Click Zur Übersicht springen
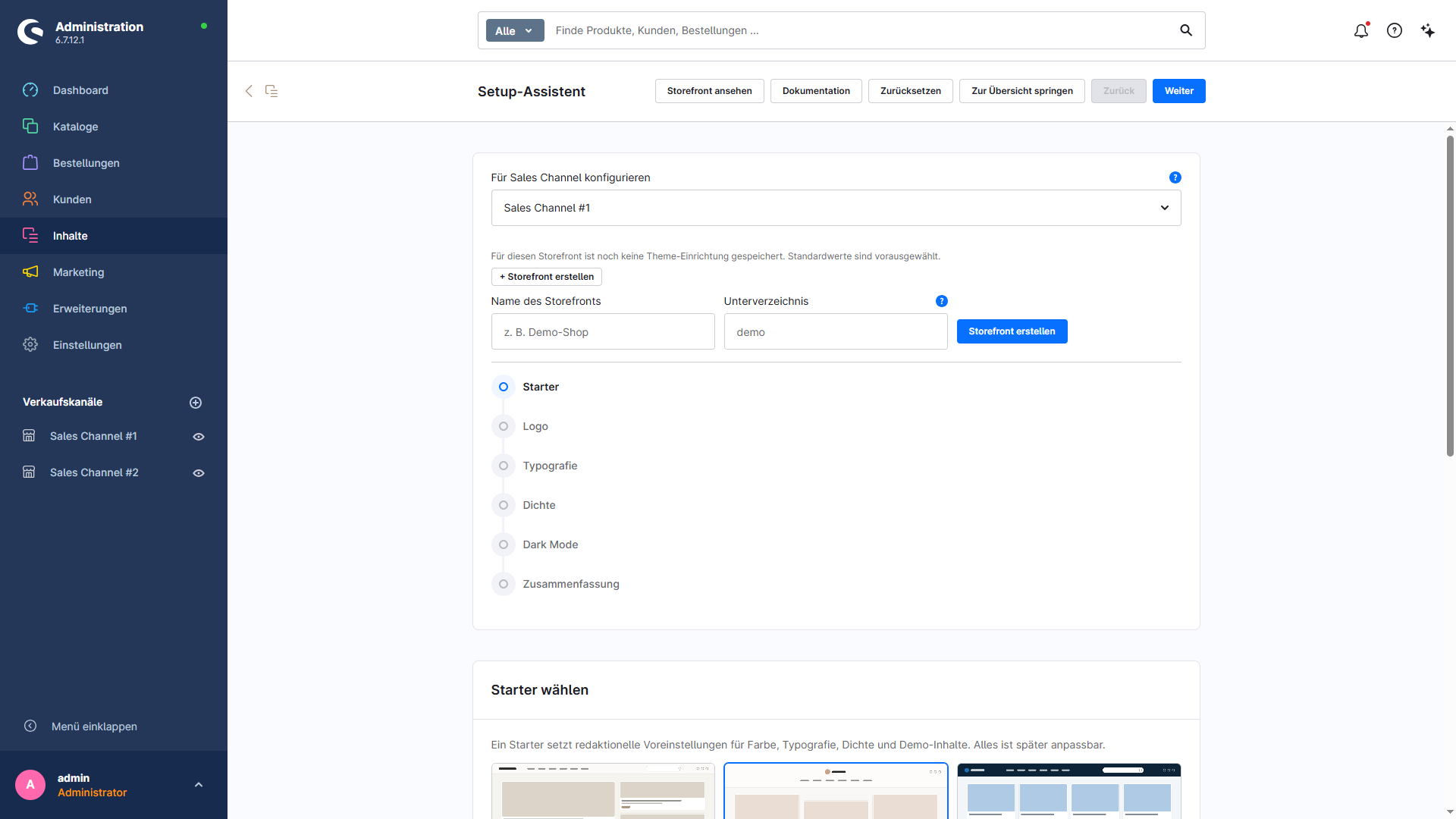This screenshot has width=1456, height=819. coord(1022,91)
